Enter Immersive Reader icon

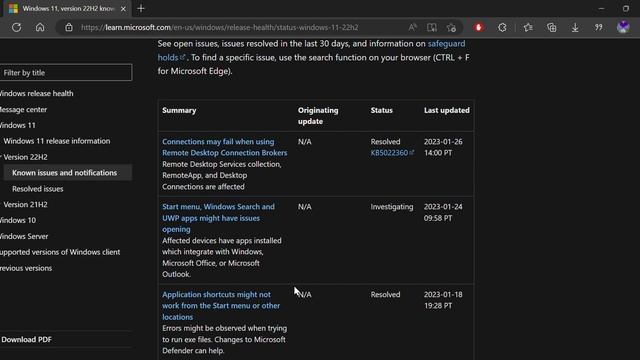click(431, 27)
